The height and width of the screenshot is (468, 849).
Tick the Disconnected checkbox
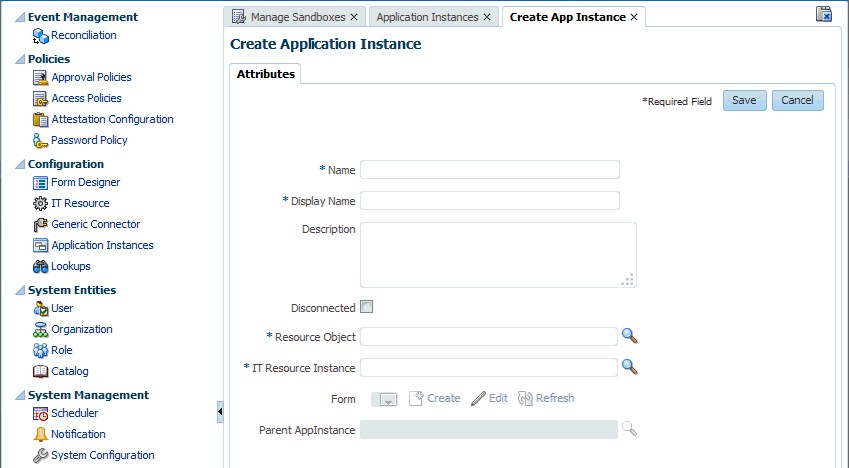[367, 307]
